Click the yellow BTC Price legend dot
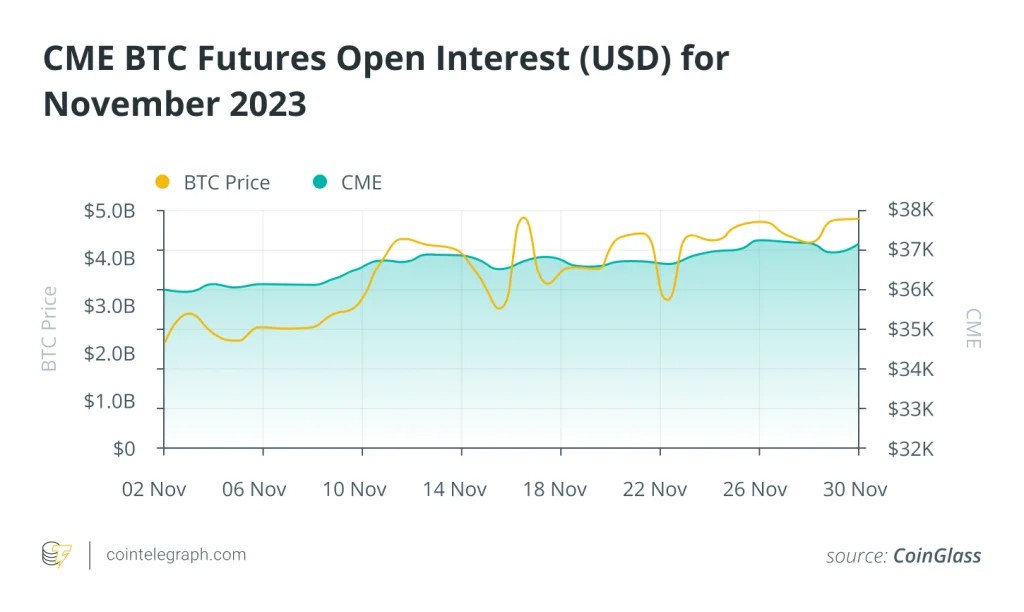This screenshot has height=612, width=1024. click(162, 182)
